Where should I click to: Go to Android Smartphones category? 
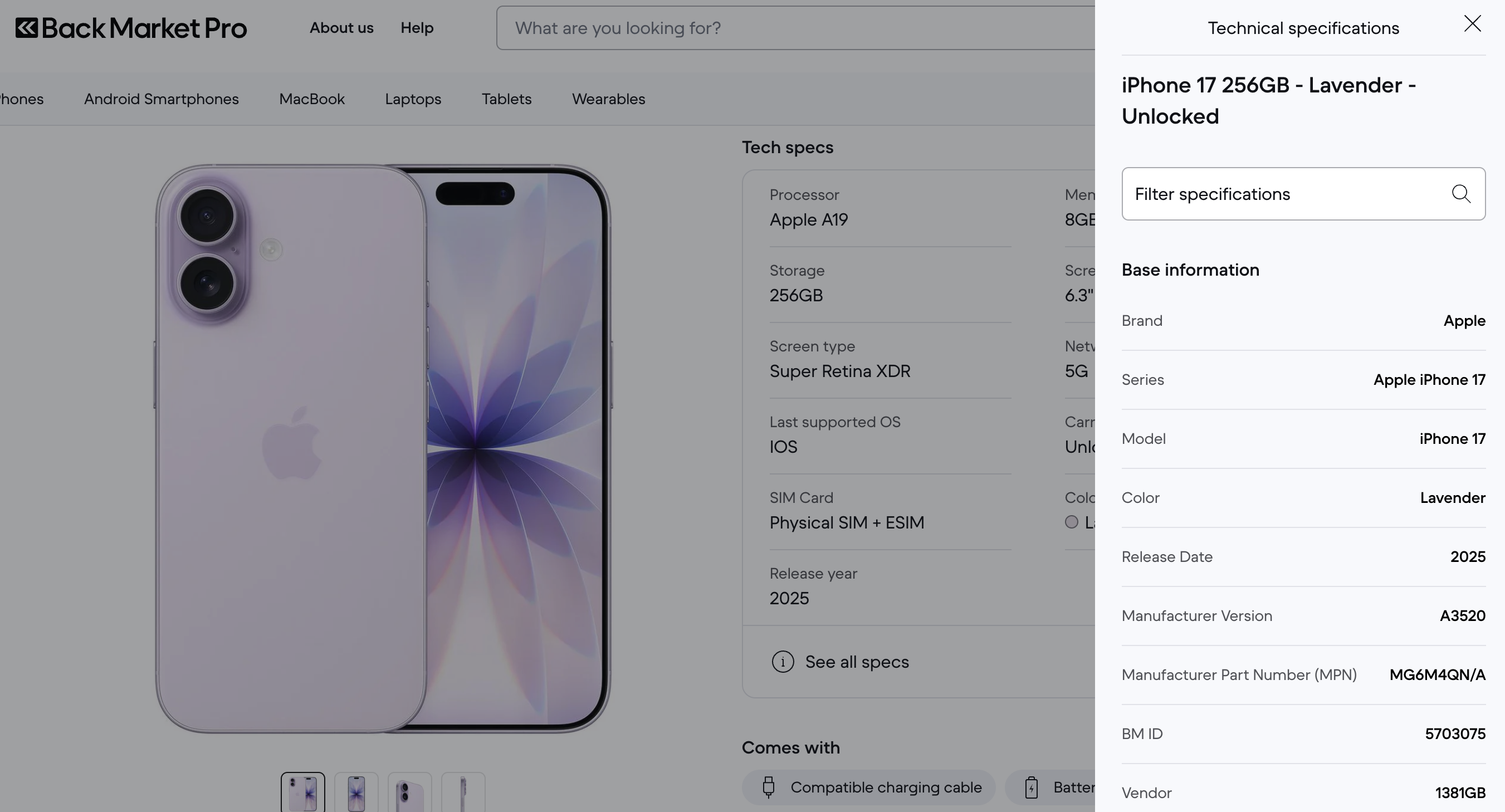(x=162, y=99)
